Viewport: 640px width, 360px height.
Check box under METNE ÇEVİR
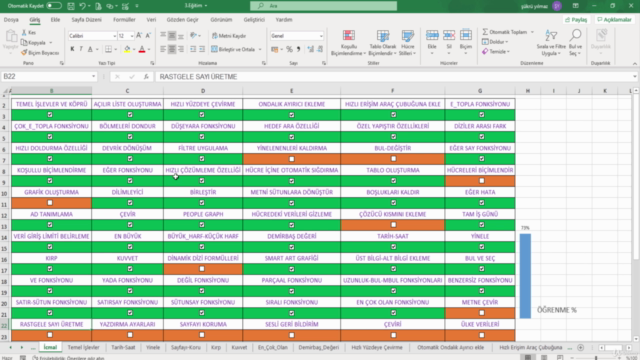pyautogui.click(x=482, y=313)
